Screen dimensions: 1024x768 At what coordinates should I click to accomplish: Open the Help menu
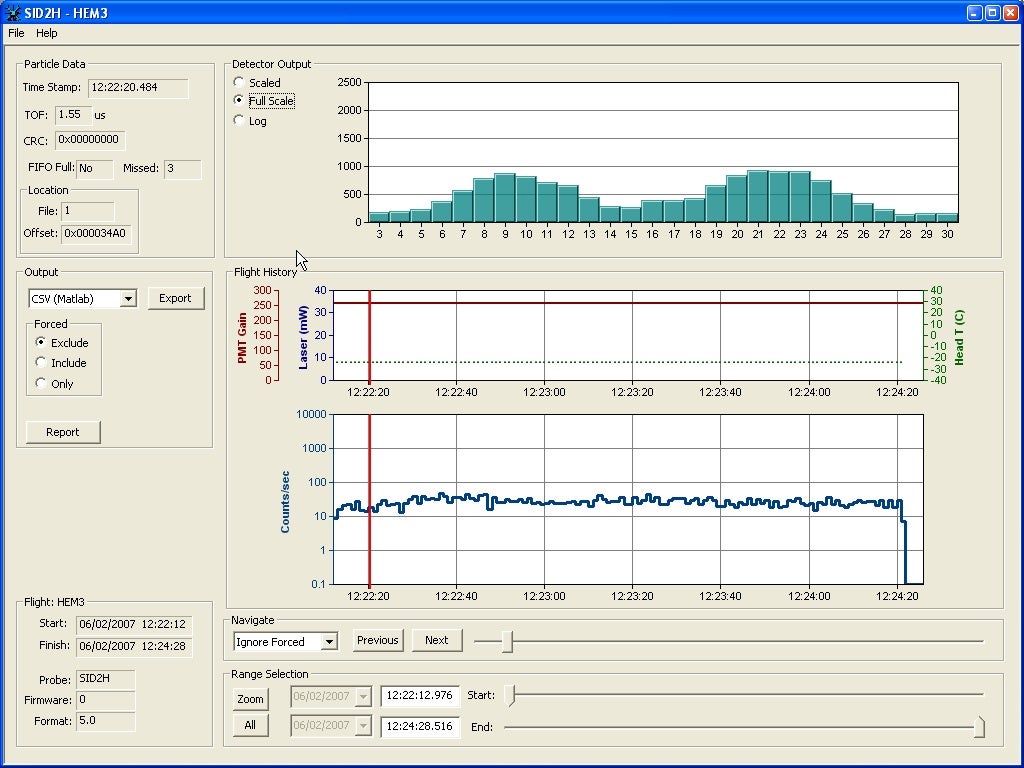coord(47,33)
